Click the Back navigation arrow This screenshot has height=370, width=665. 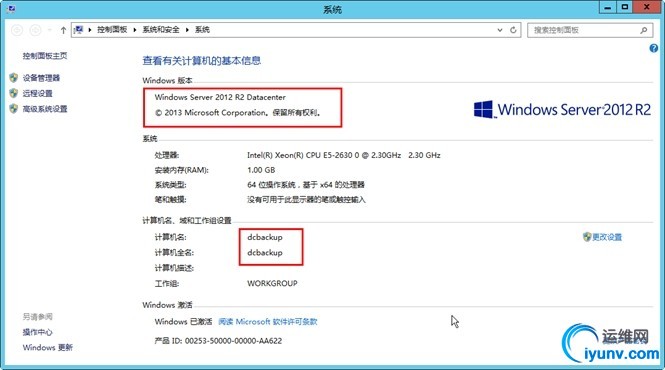click(17, 30)
